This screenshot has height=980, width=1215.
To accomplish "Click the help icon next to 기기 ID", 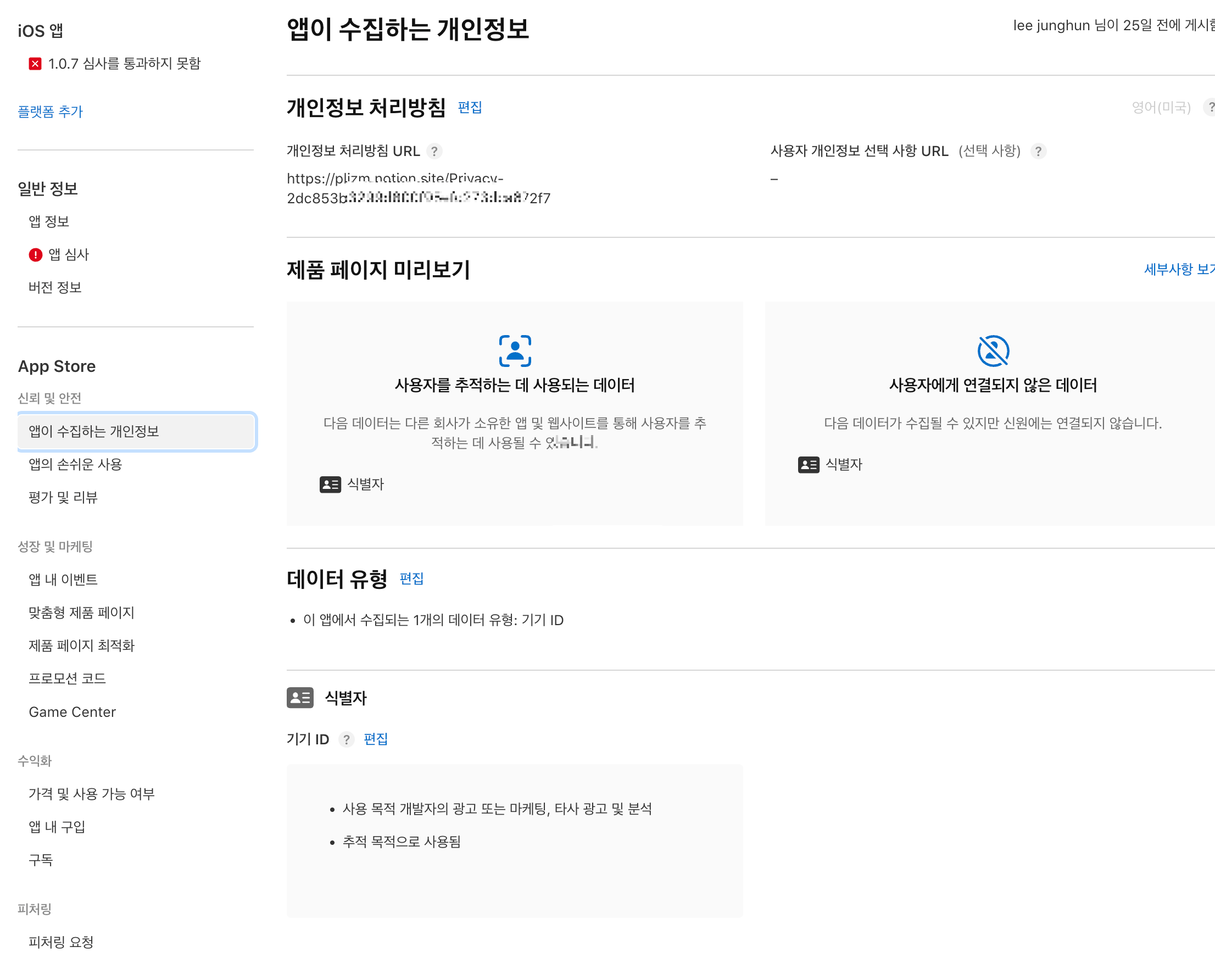I will (x=346, y=739).
